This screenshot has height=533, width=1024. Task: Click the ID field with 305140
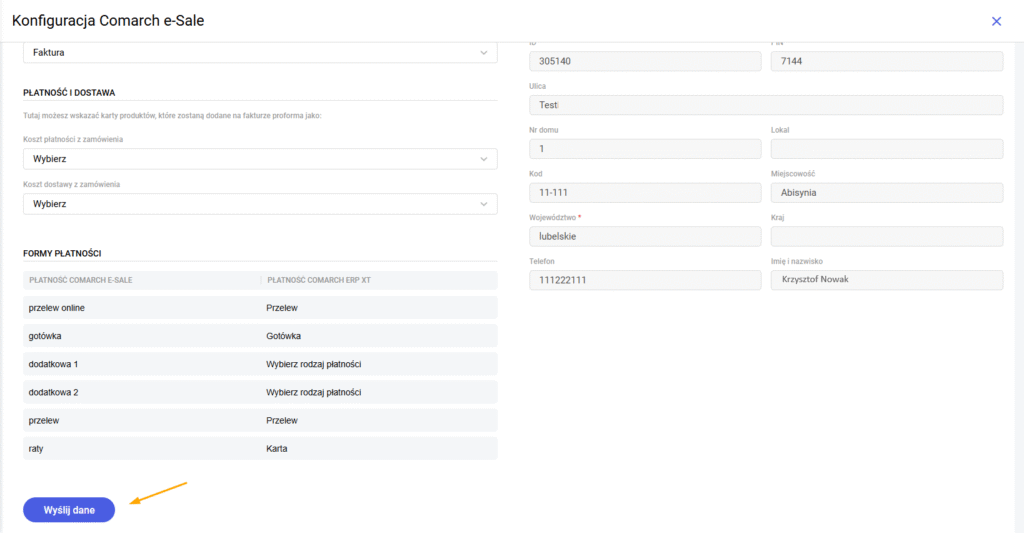click(x=645, y=61)
